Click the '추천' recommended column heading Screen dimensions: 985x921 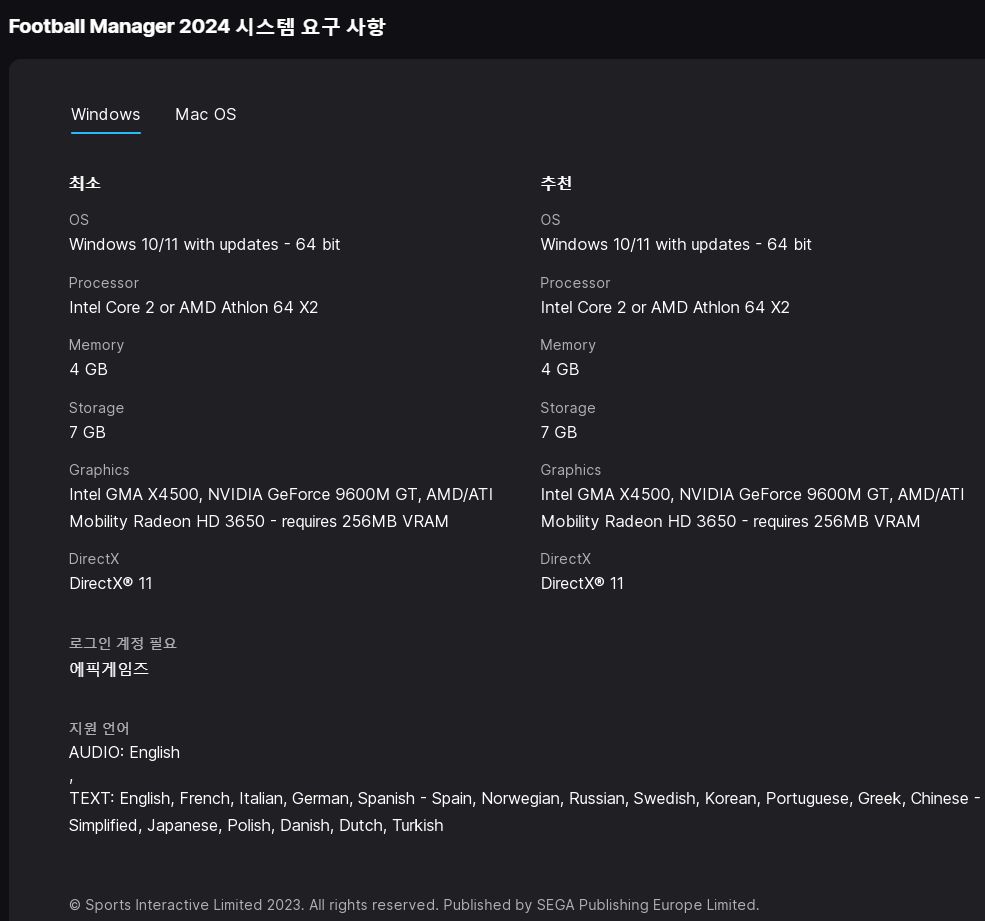(556, 183)
